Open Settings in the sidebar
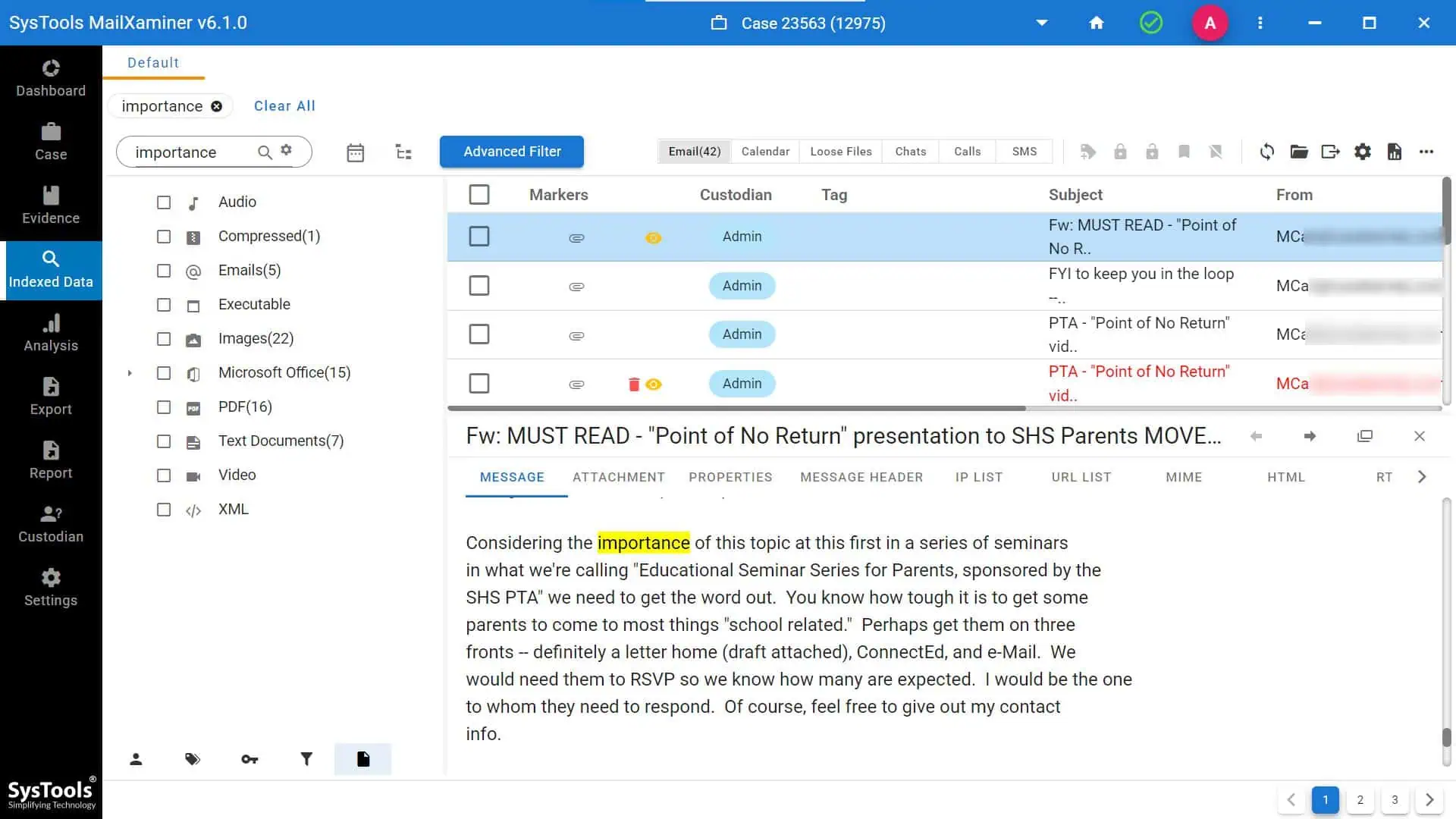 coord(51,588)
